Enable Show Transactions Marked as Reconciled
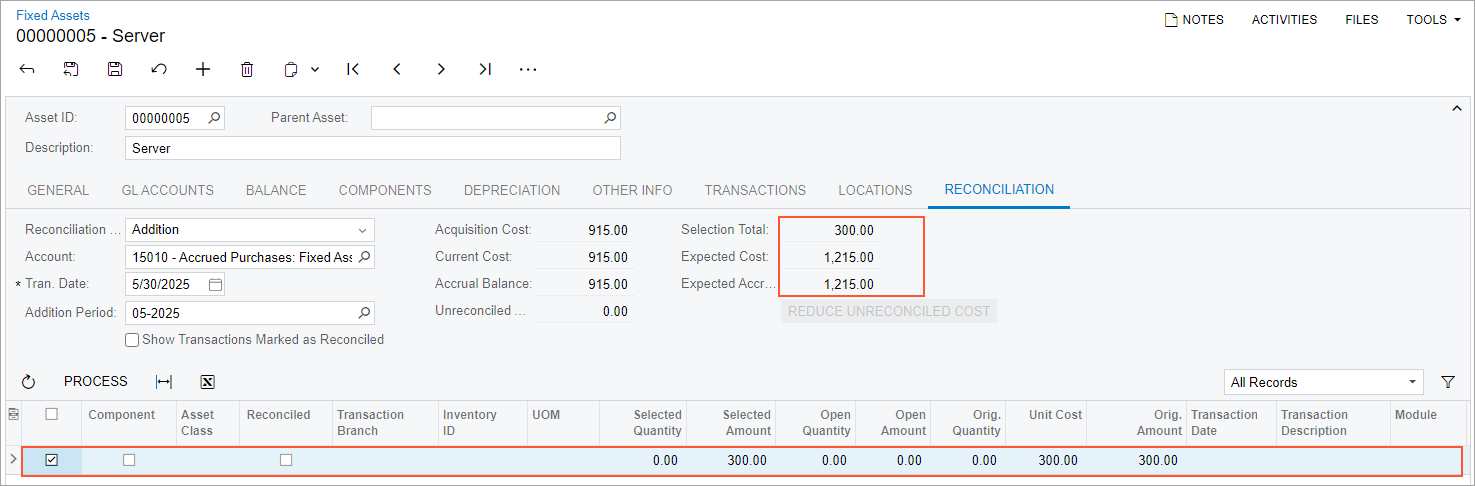Image resolution: width=1475 pixels, height=486 pixels. [x=132, y=340]
